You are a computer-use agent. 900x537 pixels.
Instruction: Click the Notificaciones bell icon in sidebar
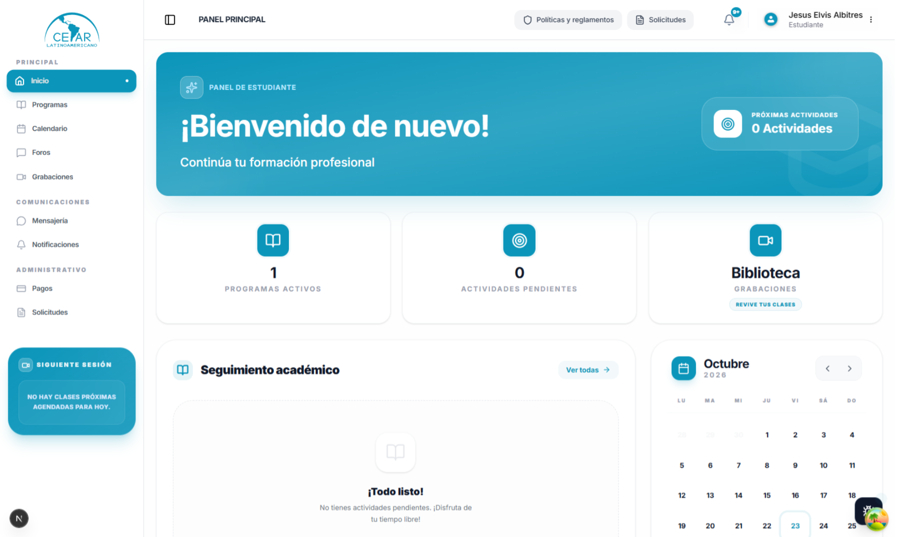(x=21, y=244)
